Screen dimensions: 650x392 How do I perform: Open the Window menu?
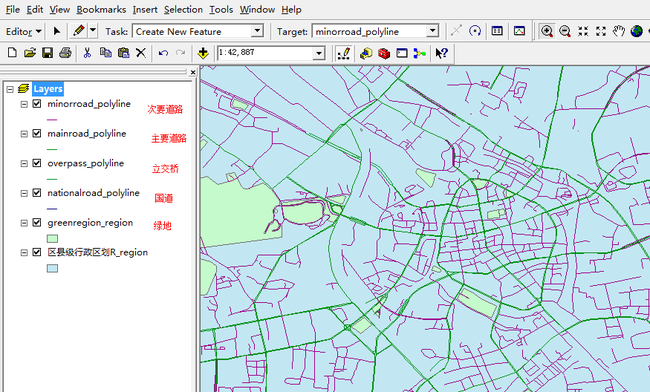[x=257, y=10]
